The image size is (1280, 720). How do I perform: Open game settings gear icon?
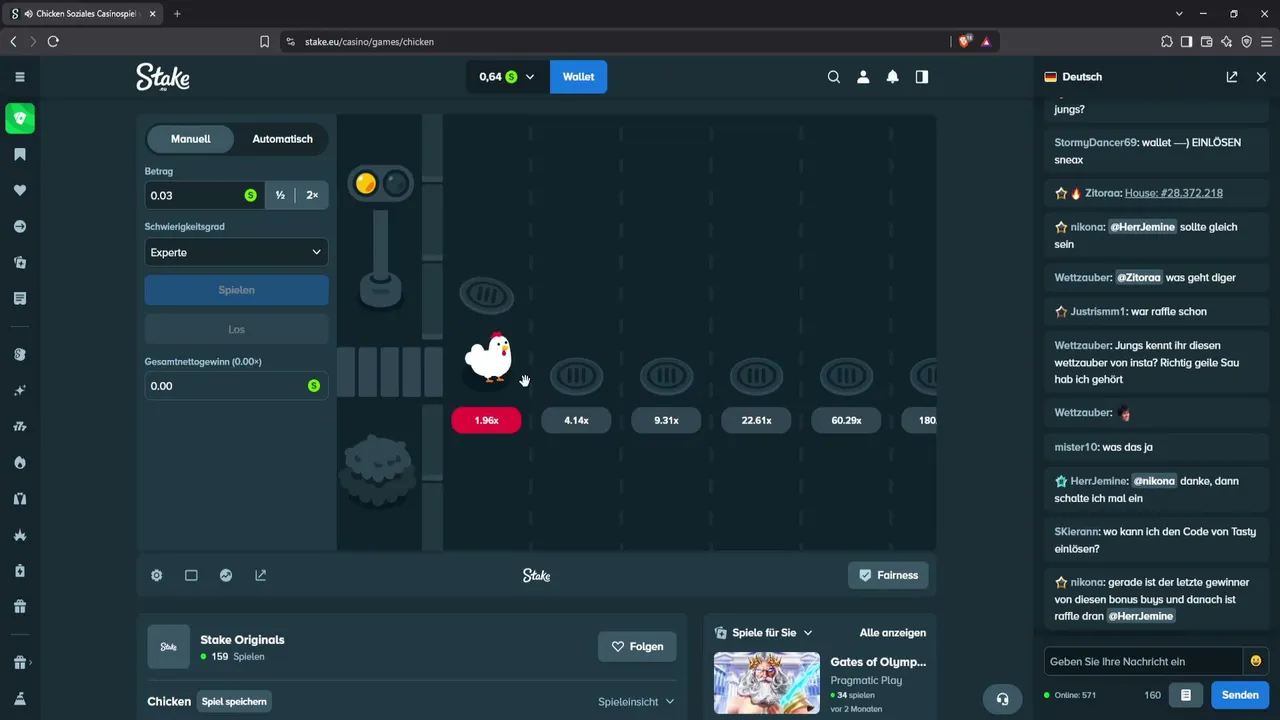click(157, 575)
